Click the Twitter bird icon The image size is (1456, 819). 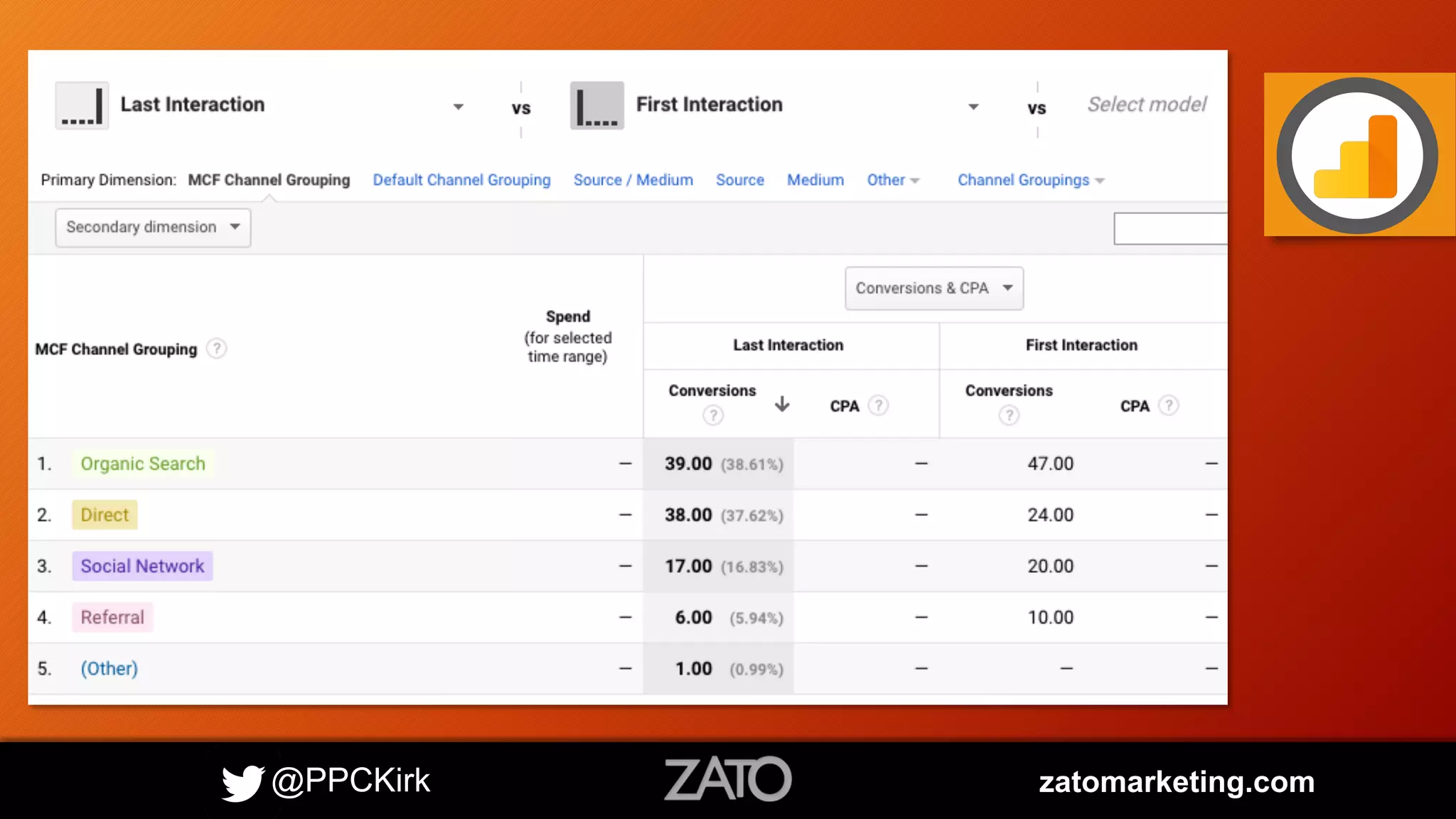pos(242,782)
